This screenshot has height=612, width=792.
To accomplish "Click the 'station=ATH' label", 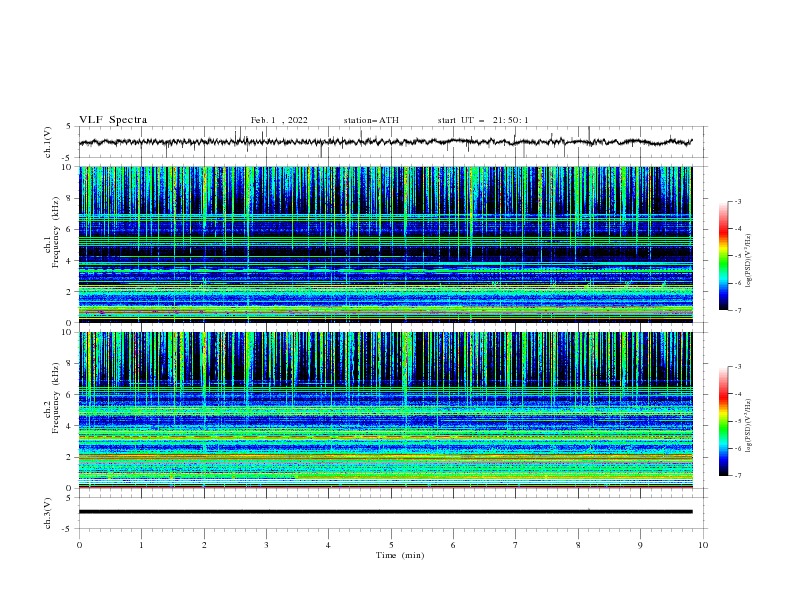I will [x=371, y=120].
